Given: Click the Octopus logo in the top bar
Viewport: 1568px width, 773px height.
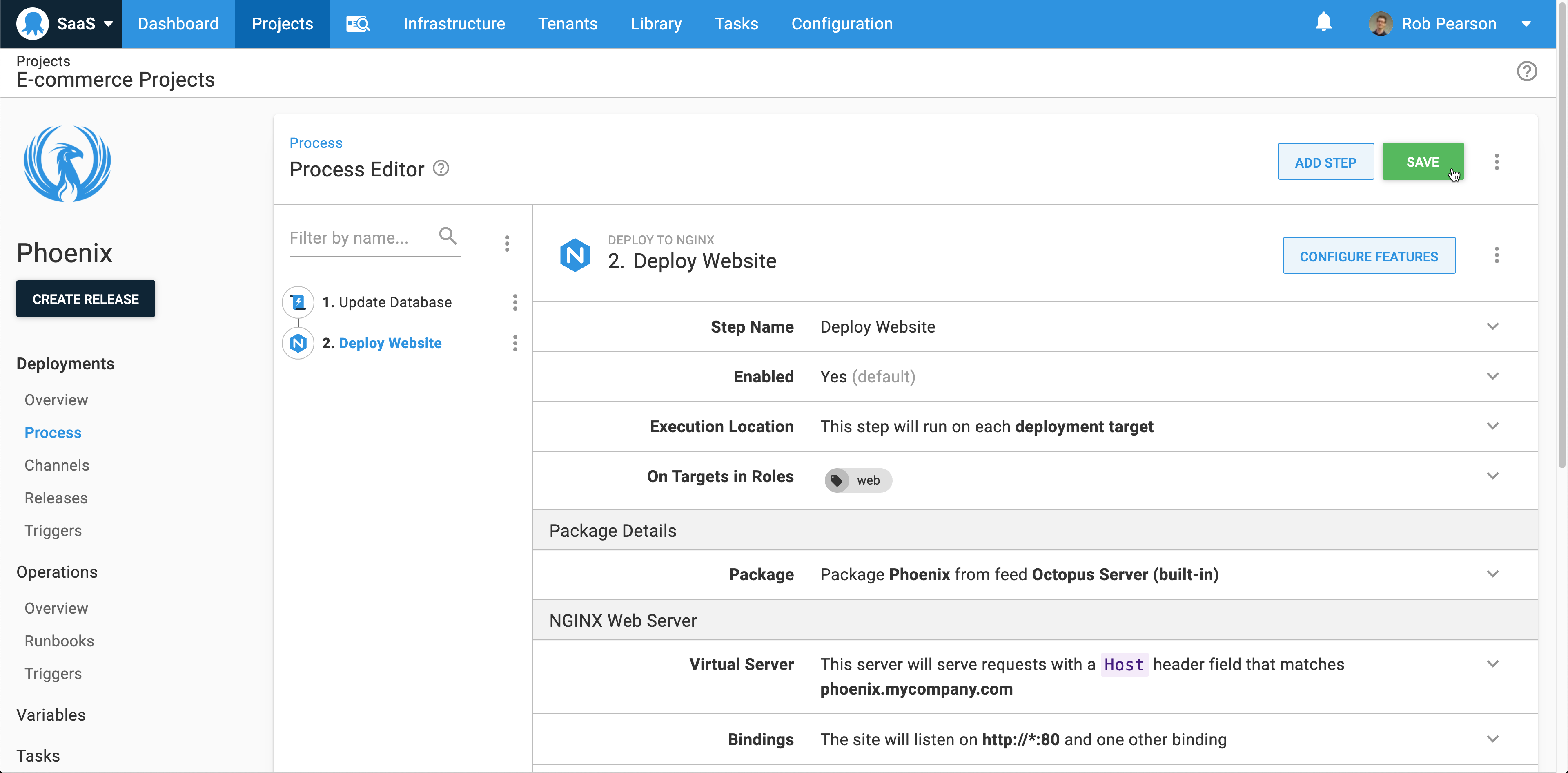Looking at the screenshot, I should 33,24.
